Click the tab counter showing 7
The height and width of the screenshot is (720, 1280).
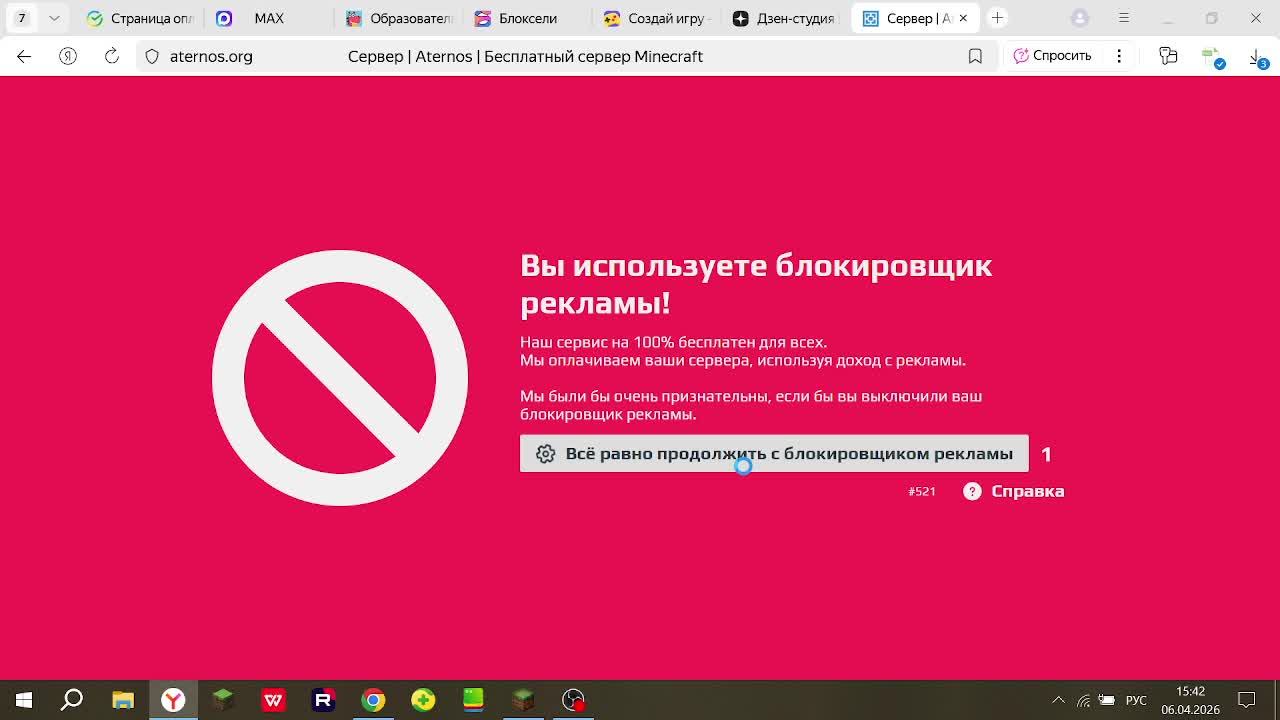[21, 18]
